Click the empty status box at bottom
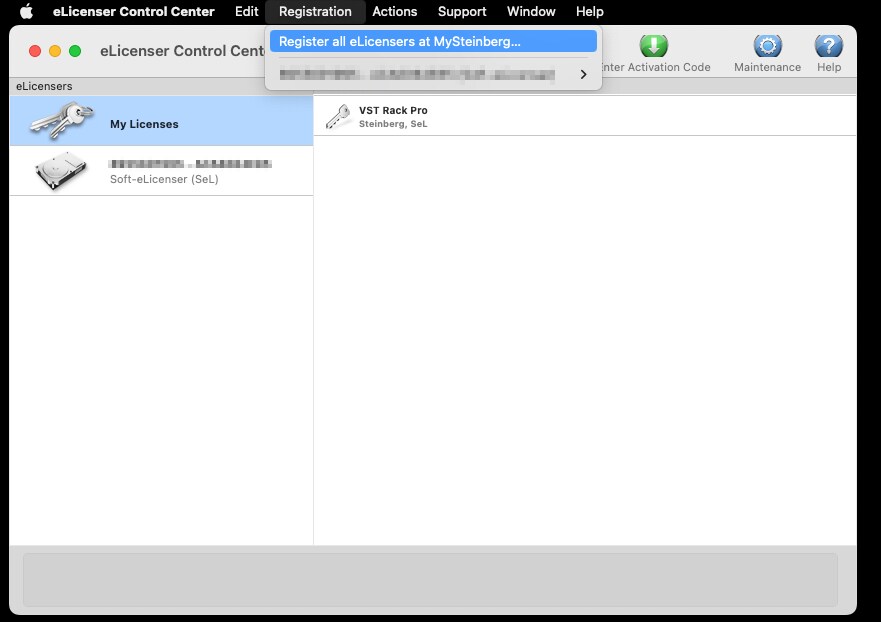This screenshot has width=881, height=622. tap(430, 579)
